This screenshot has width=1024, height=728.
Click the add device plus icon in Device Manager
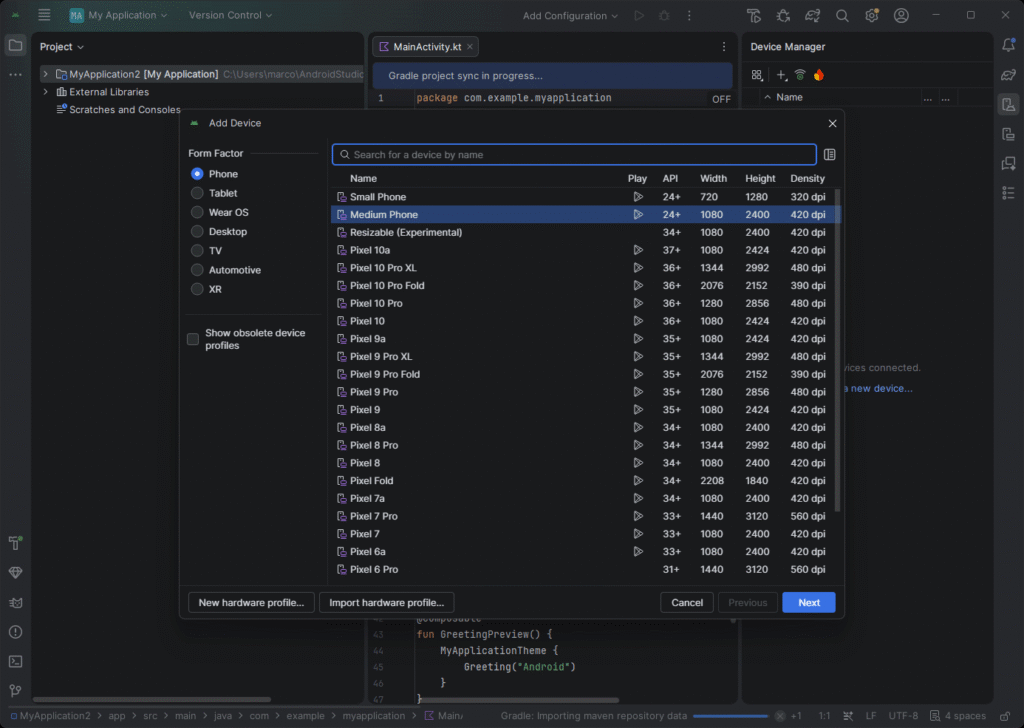click(x=781, y=75)
